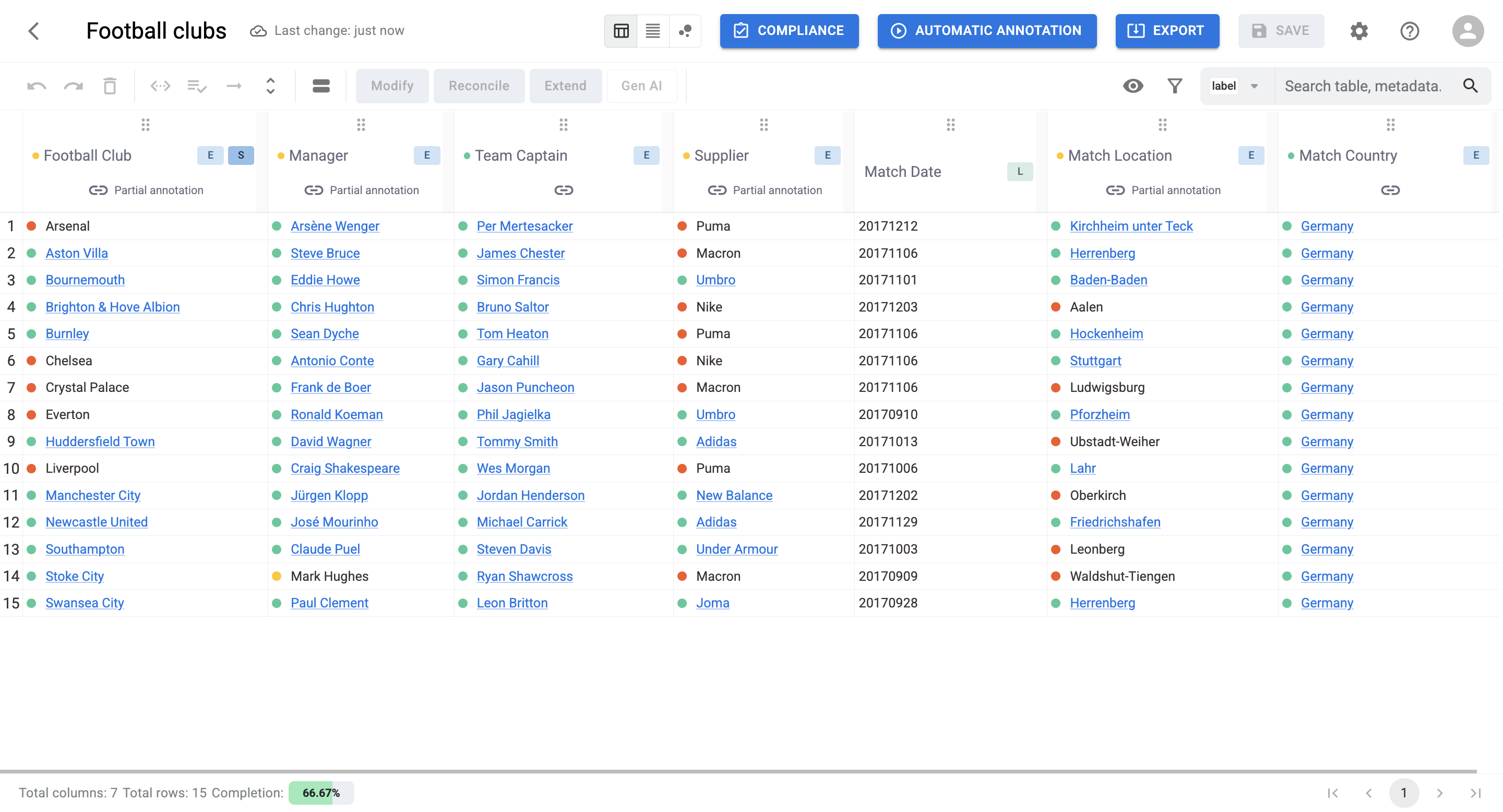The width and height of the screenshot is (1503, 812).
Task: Click the cloud sync status icon
Action: tap(258, 31)
